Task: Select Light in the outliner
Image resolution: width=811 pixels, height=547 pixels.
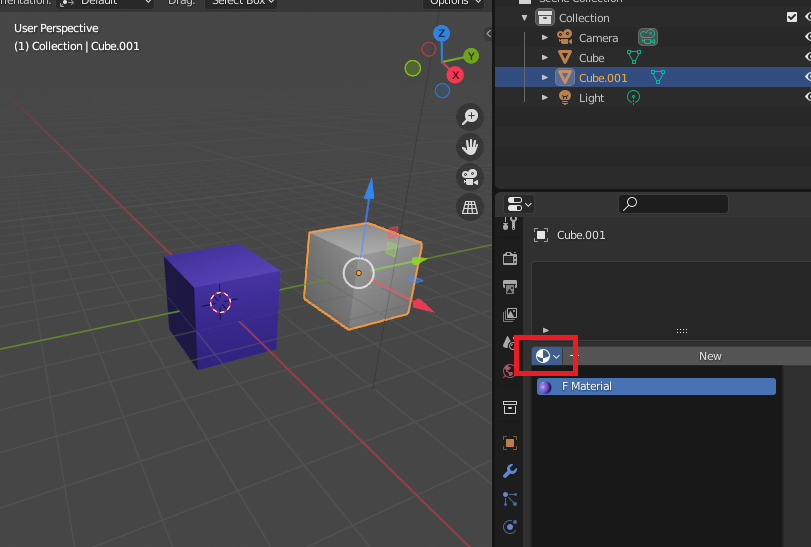Action: (591, 98)
